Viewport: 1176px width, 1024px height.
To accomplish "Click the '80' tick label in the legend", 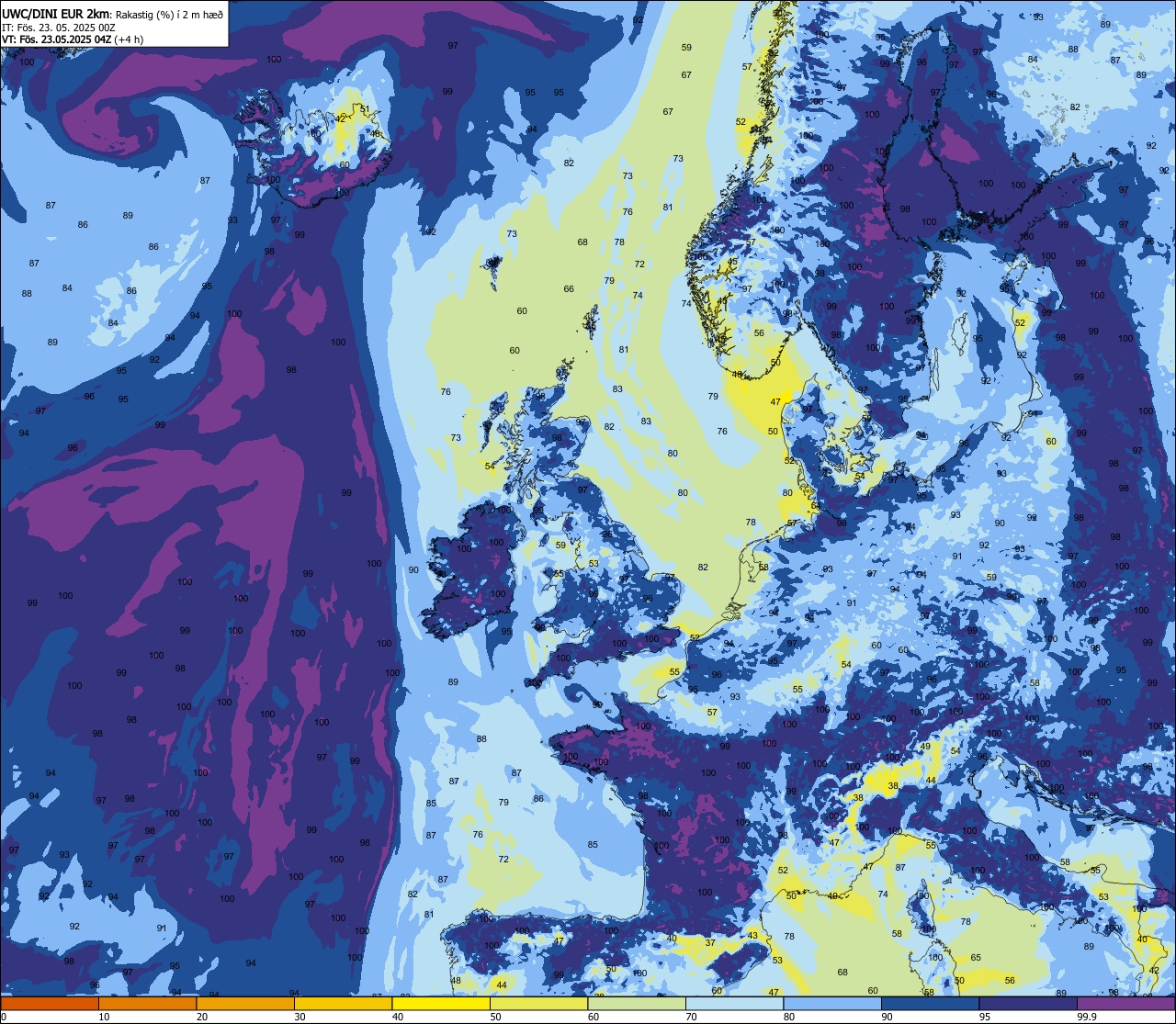I will tap(788, 1017).
